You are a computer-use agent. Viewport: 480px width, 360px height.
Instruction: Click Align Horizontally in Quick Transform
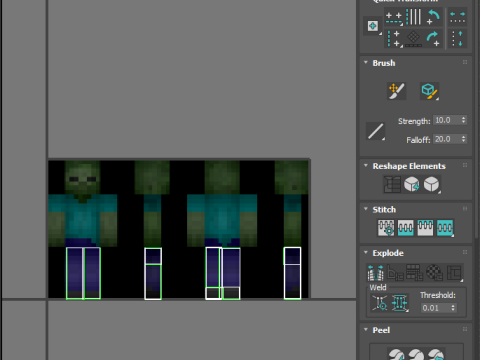pyautogui.click(x=394, y=17)
